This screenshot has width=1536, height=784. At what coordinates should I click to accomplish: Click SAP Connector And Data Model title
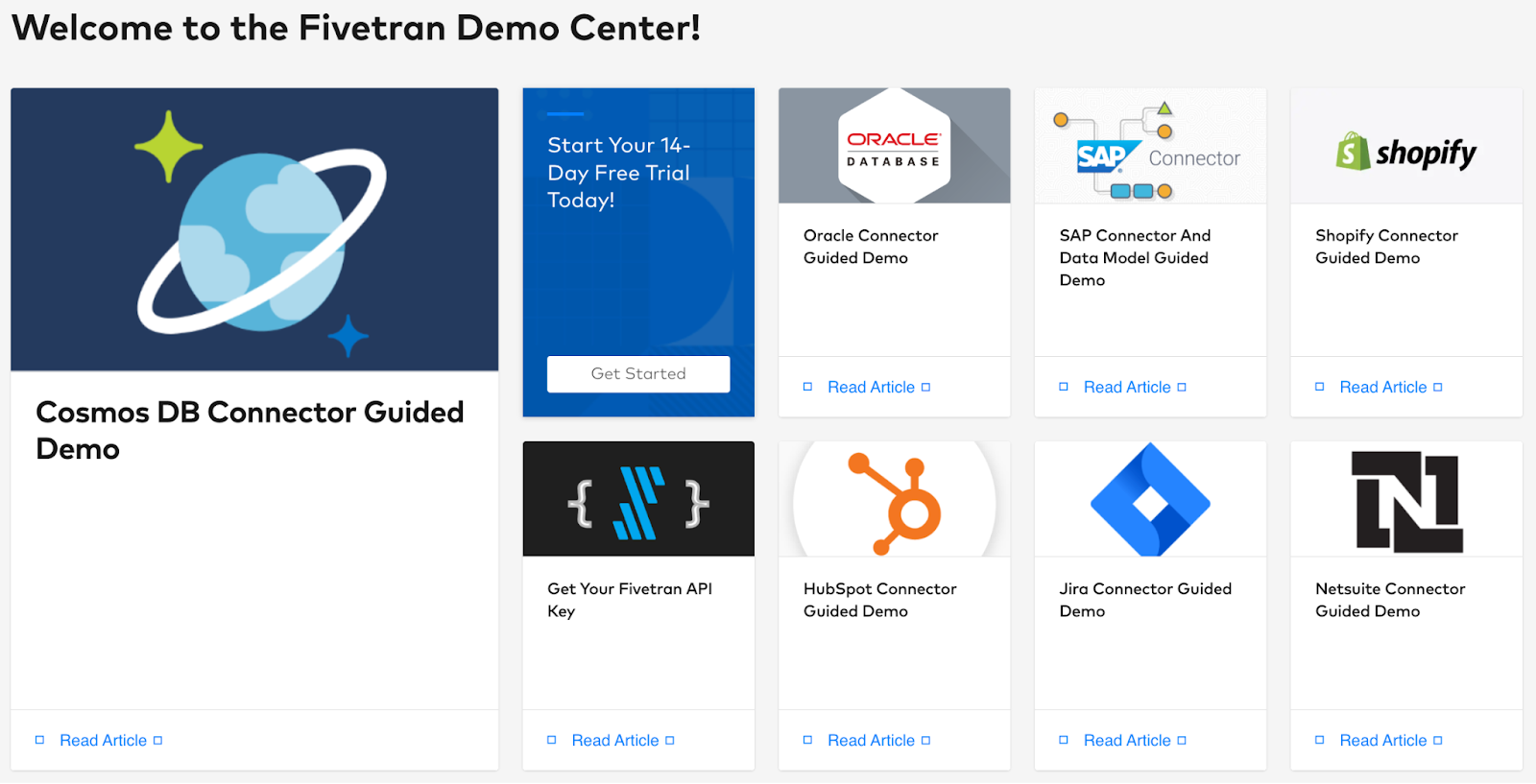(1135, 257)
